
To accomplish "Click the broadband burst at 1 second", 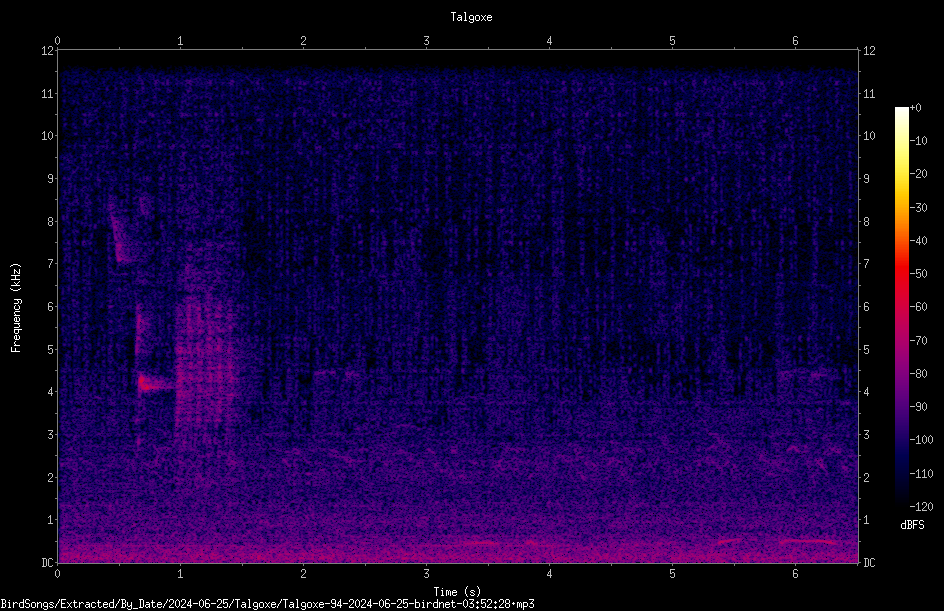I will tap(203, 361).
